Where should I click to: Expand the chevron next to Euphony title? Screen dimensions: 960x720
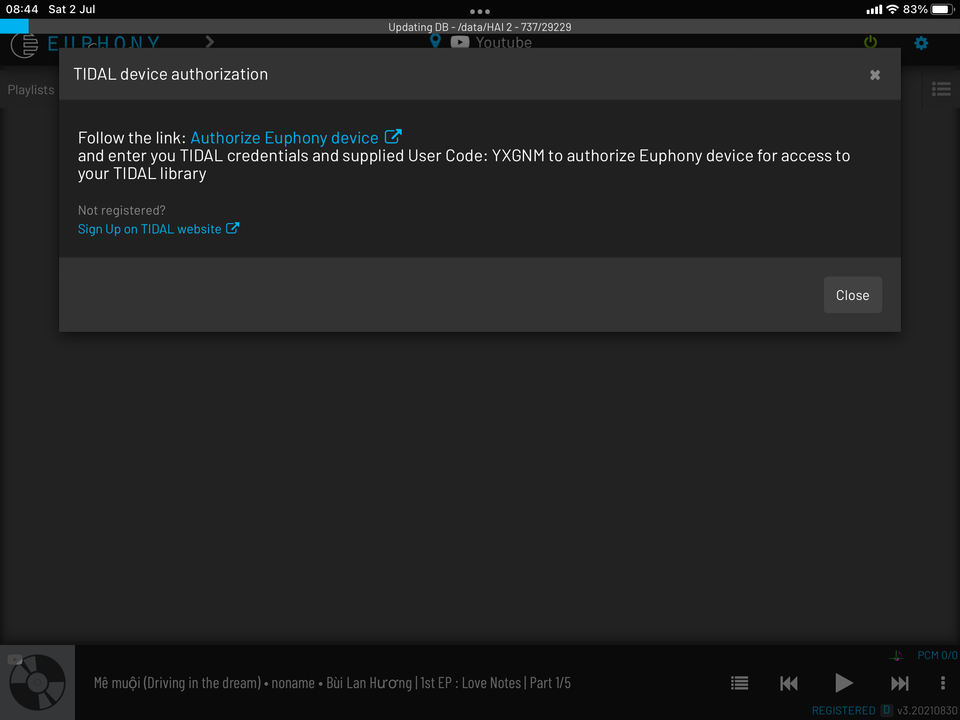pyautogui.click(x=210, y=42)
